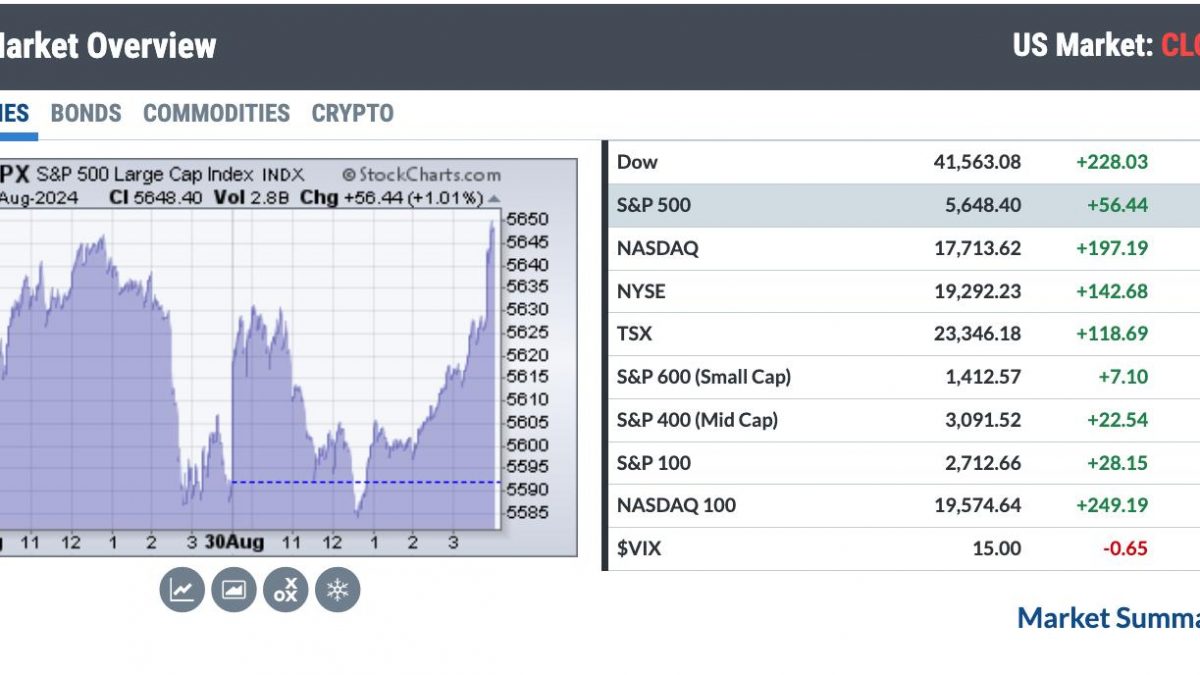Switch to the CRYPTO tab
1200x675 pixels.
pos(353,113)
